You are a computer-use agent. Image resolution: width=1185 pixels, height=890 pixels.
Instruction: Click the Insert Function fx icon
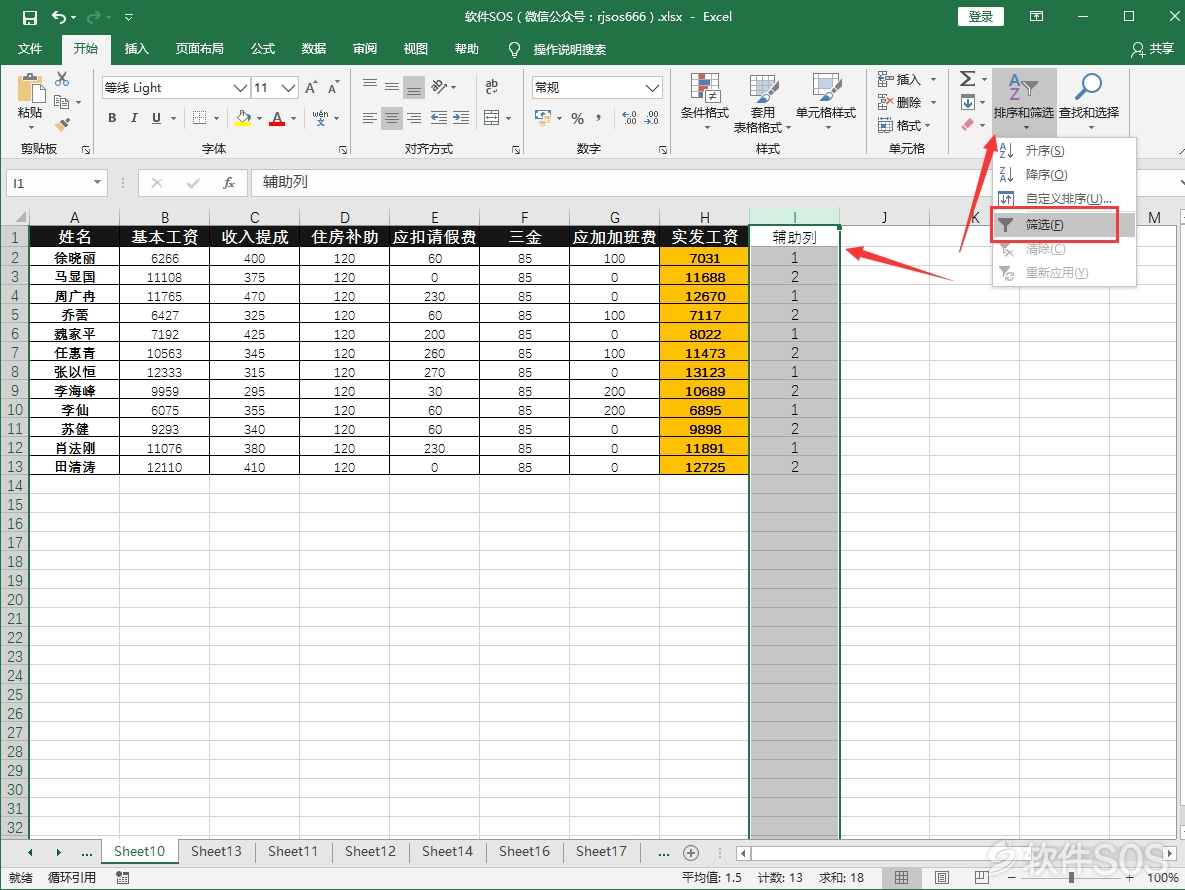coord(229,183)
